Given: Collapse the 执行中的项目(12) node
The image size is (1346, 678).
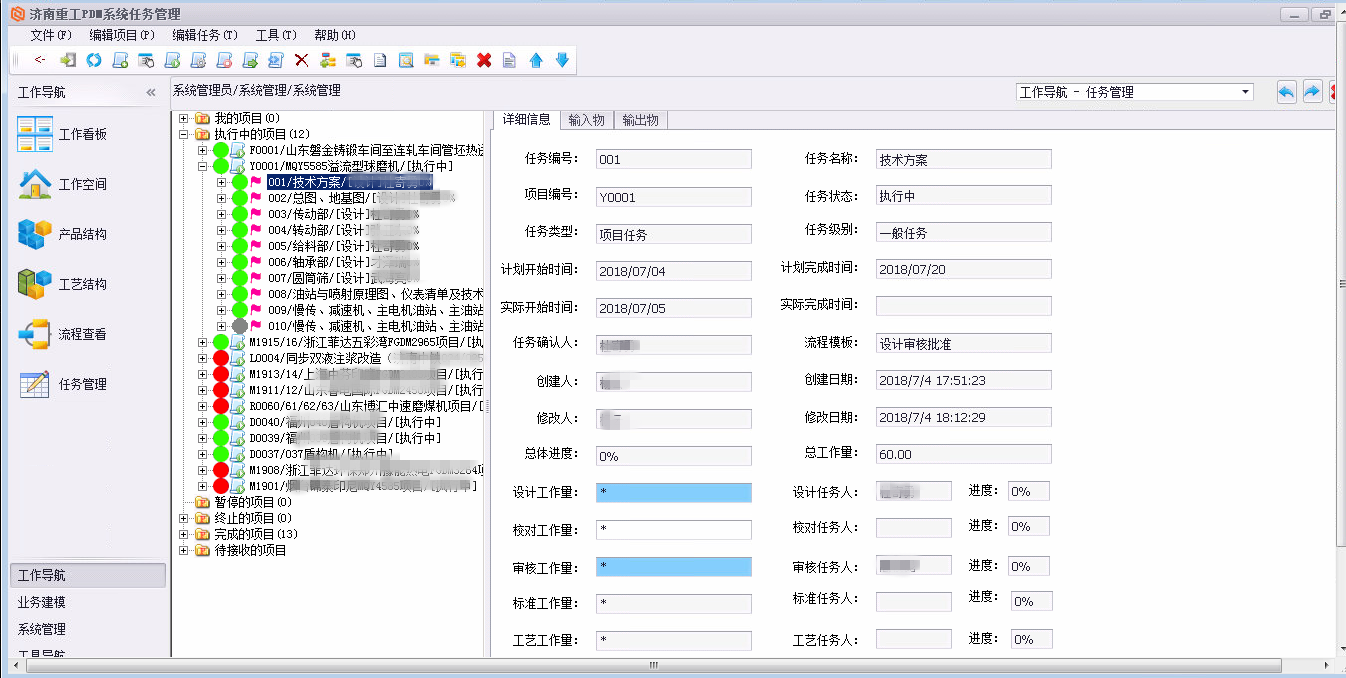Looking at the screenshot, I should [x=184, y=134].
